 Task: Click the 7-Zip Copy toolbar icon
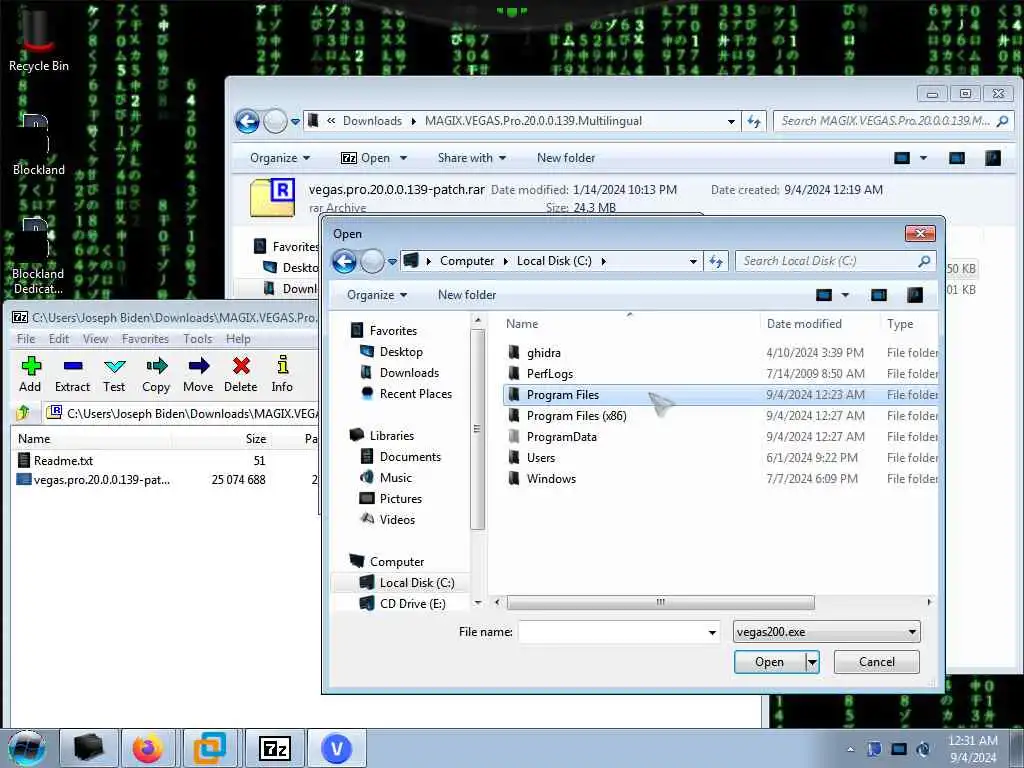click(x=156, y=374)
